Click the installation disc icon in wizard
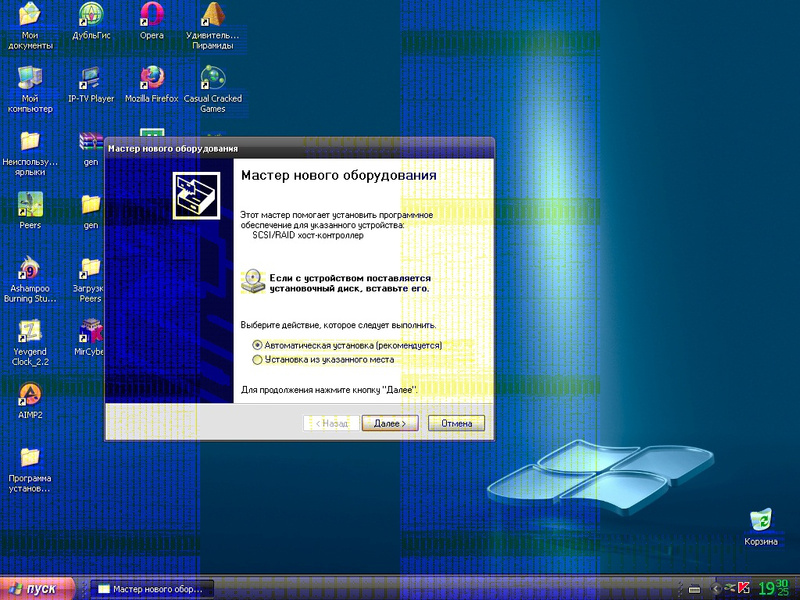Screen dimensions: 800x600 (x=253, y=281)
